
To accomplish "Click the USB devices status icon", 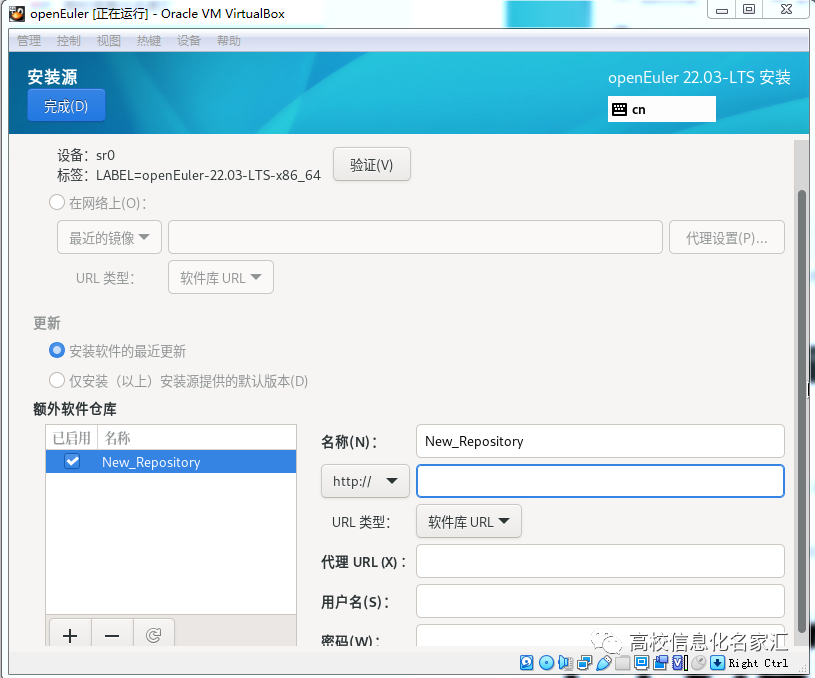I will point(603,662).
